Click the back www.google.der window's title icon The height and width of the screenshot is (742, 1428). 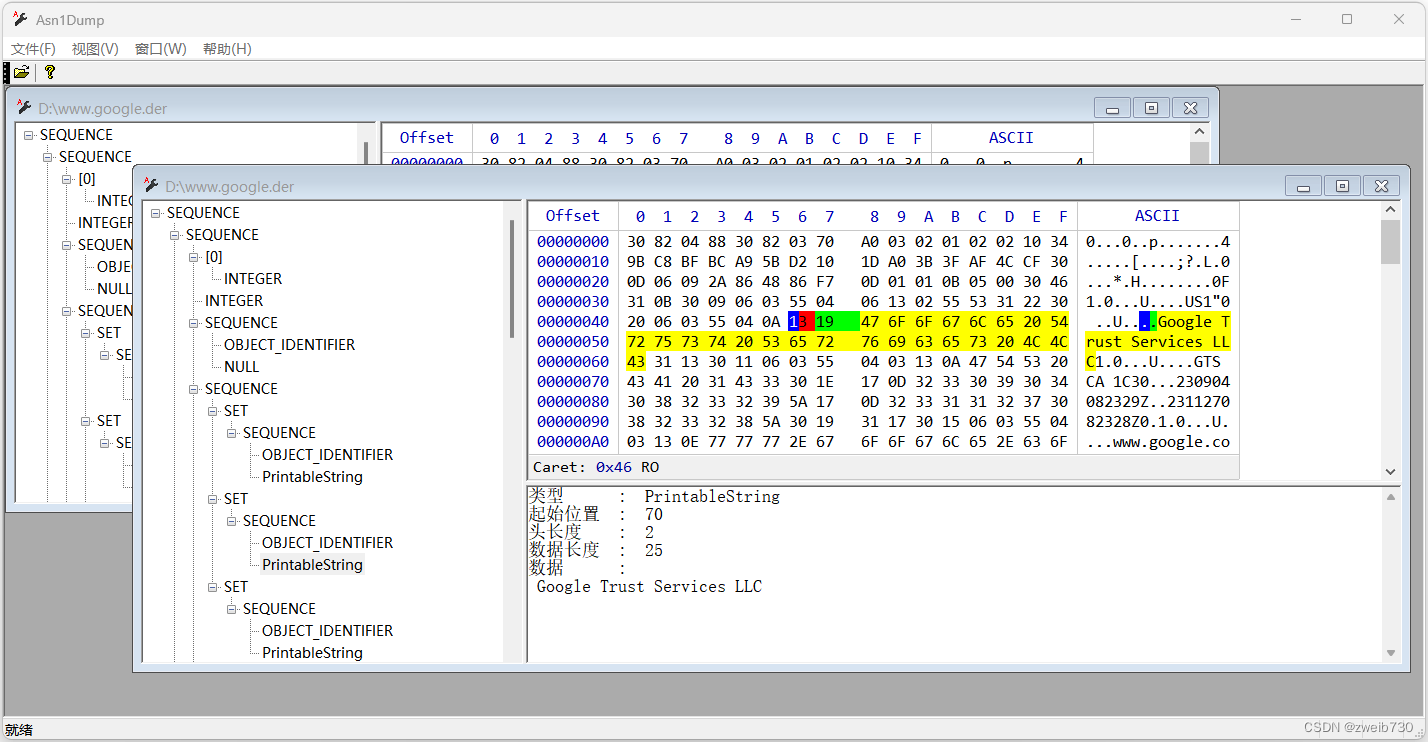[x=25, y=108]
